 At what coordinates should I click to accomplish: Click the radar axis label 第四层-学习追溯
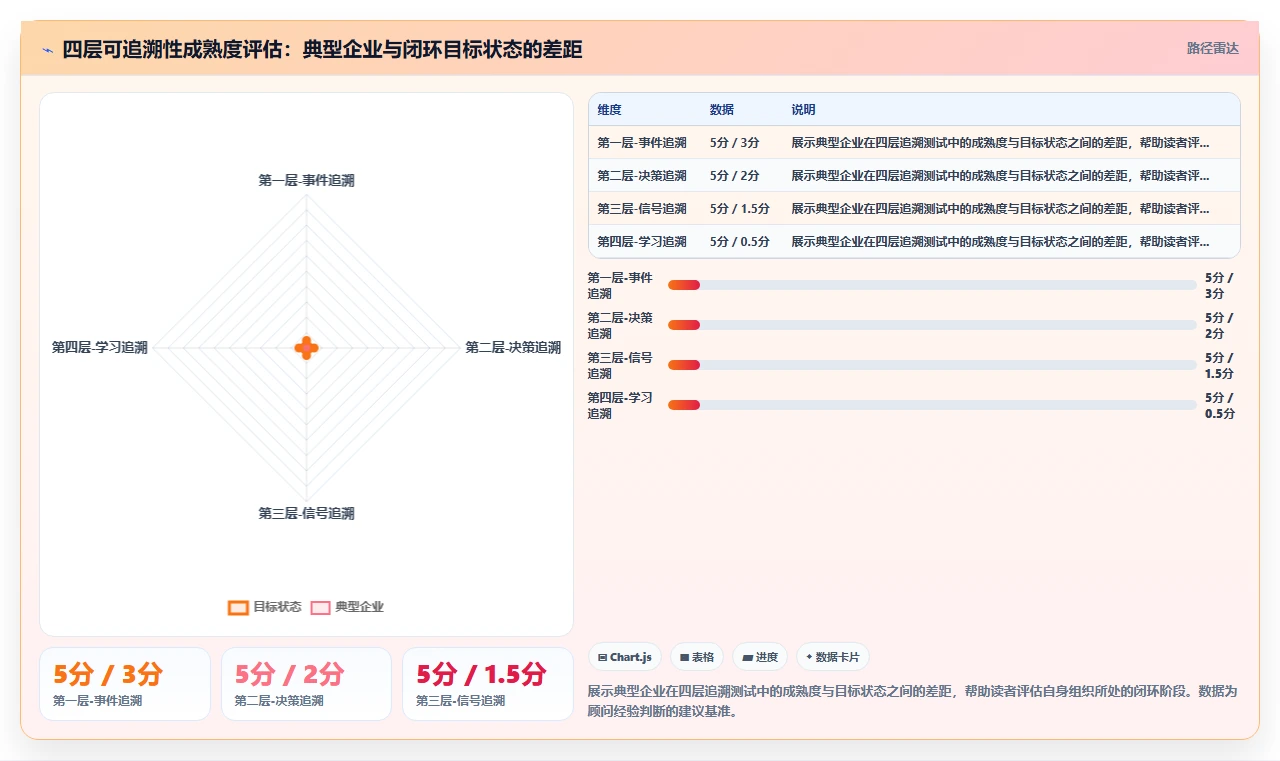100,348
